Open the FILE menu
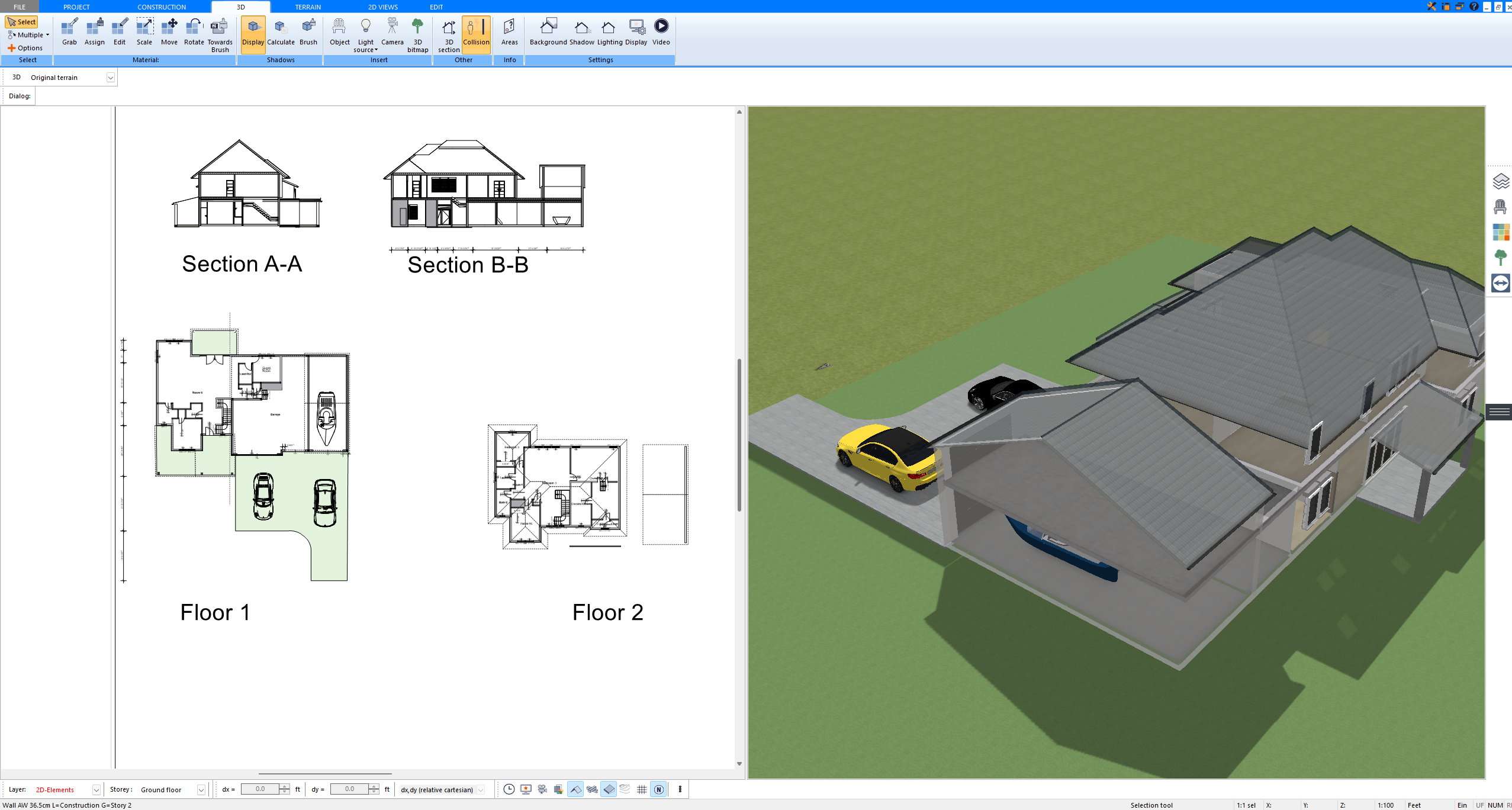Viewport: 1512px width, 810px height. pos(20,7)
